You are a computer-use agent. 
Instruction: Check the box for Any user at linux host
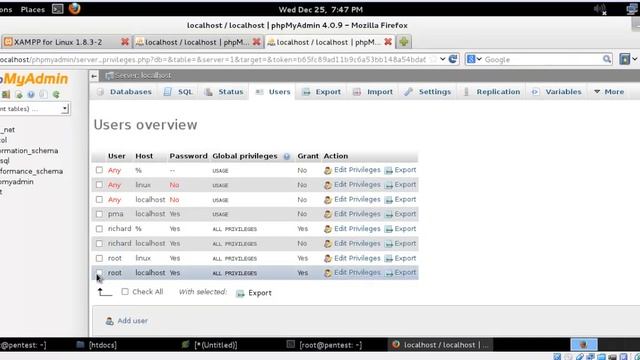(x=99, y=184)
